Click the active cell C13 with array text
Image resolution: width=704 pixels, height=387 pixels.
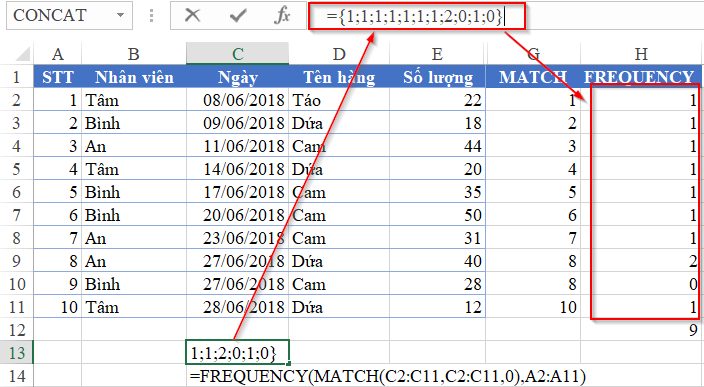(238, 352)
